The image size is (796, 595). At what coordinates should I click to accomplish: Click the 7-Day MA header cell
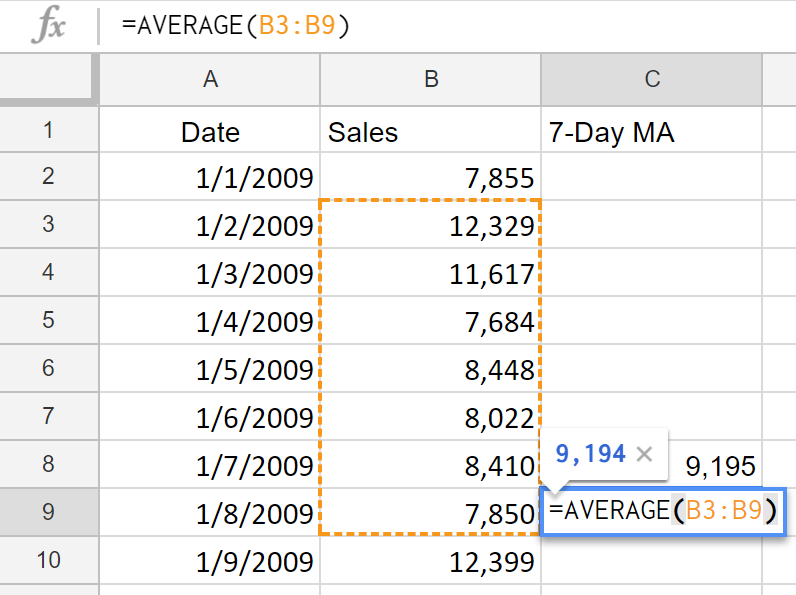pyautogui.click(x=652, y=132)
